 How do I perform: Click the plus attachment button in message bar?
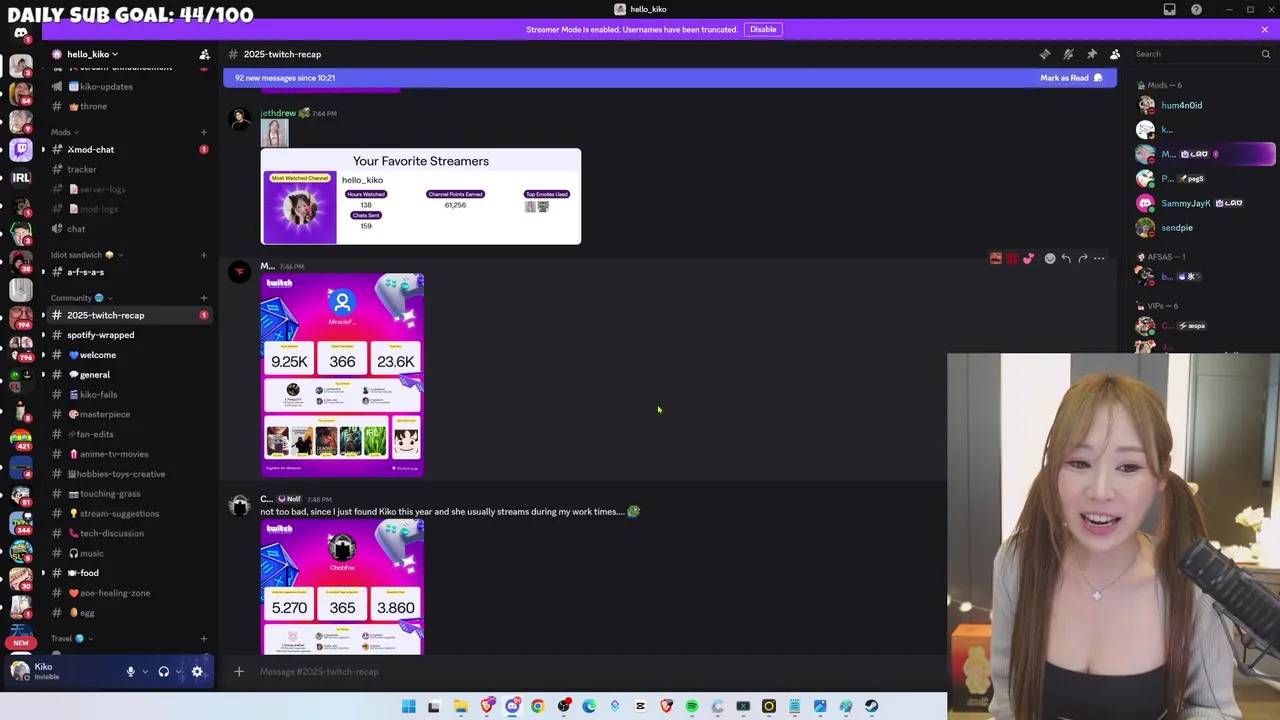coord(239,672)
